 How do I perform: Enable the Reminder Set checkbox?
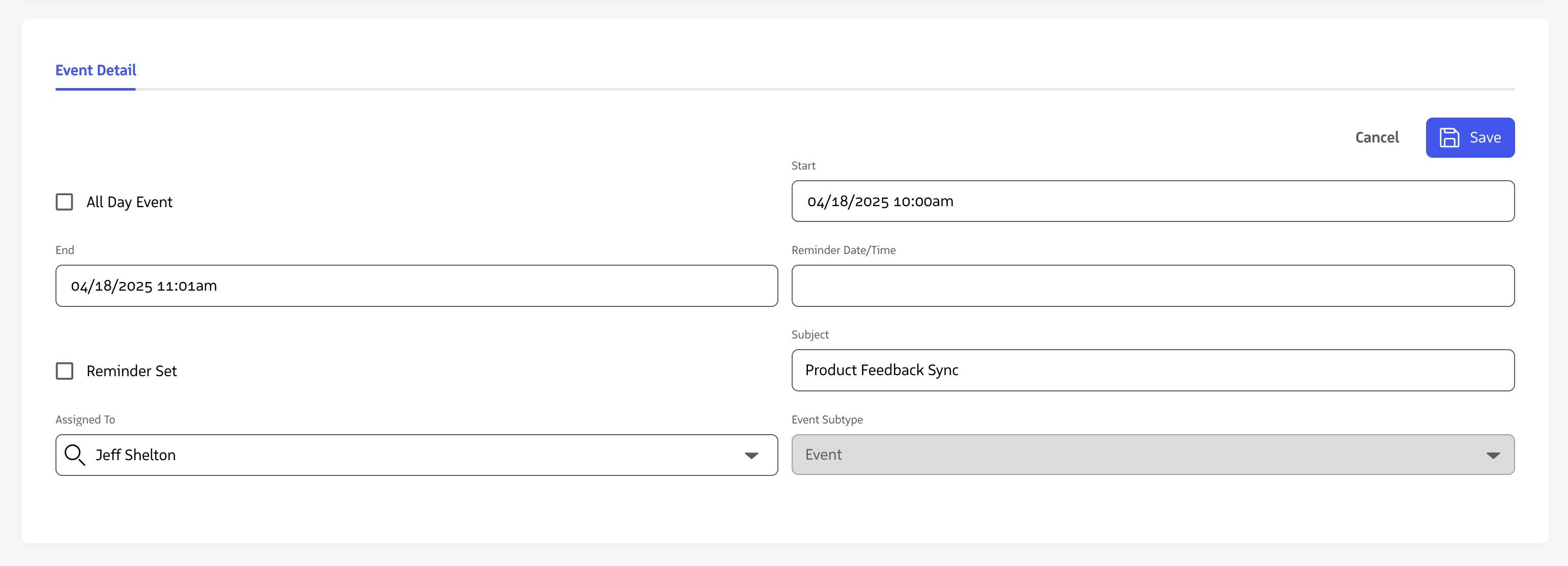pos(65,371)
